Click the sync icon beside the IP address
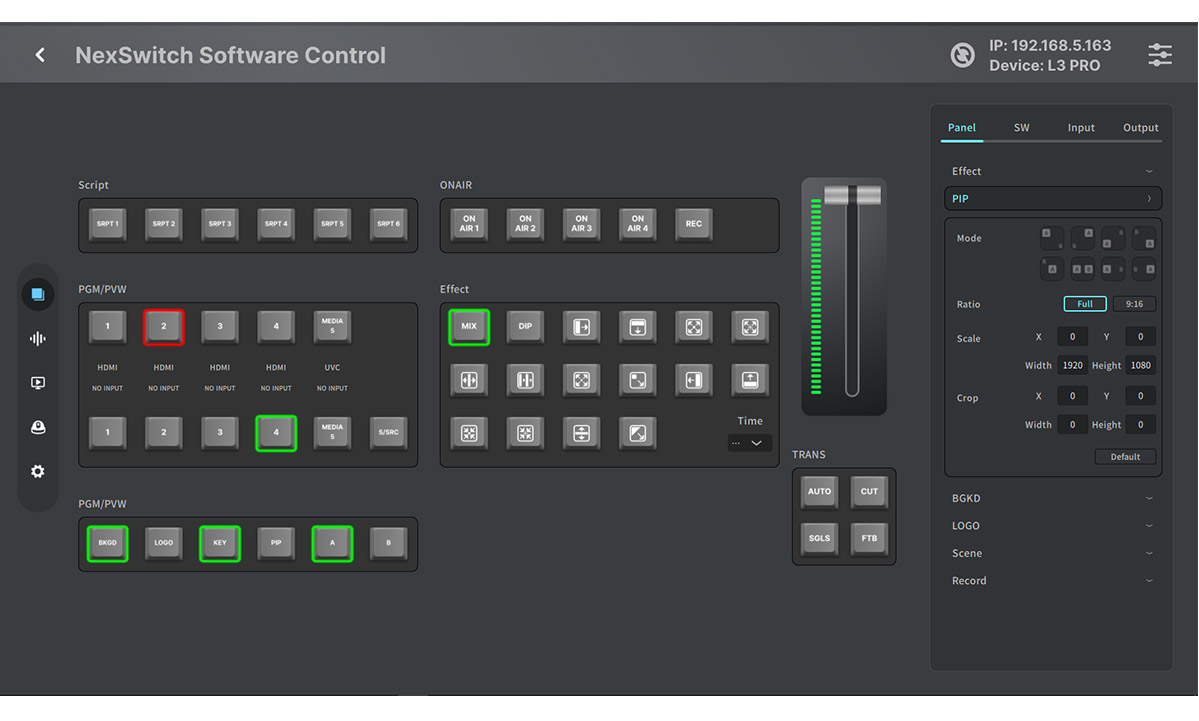The height and width of the screenshot is (721, 1199). tap(962, 55)
